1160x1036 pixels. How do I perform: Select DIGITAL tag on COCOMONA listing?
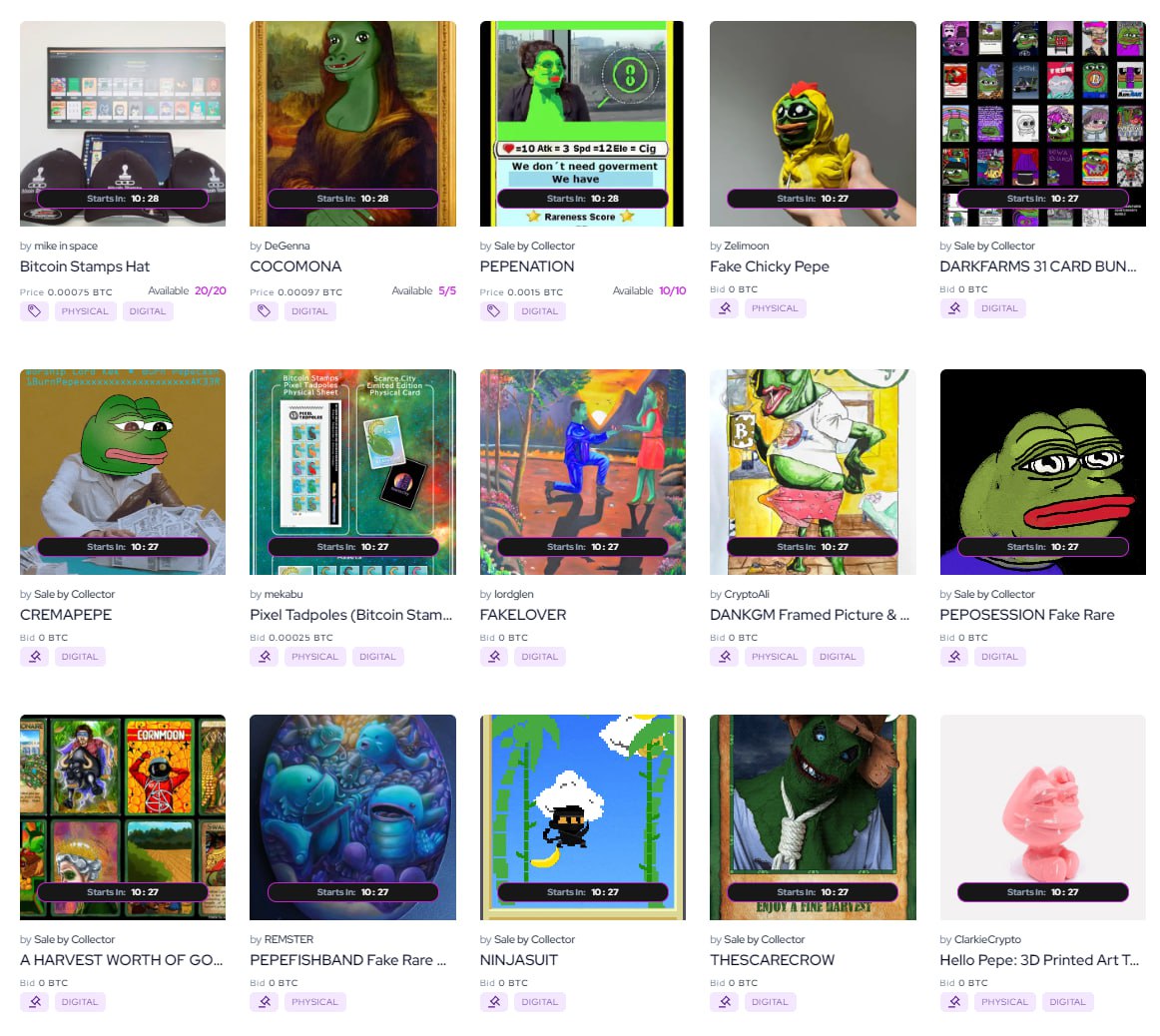point(310,311)
